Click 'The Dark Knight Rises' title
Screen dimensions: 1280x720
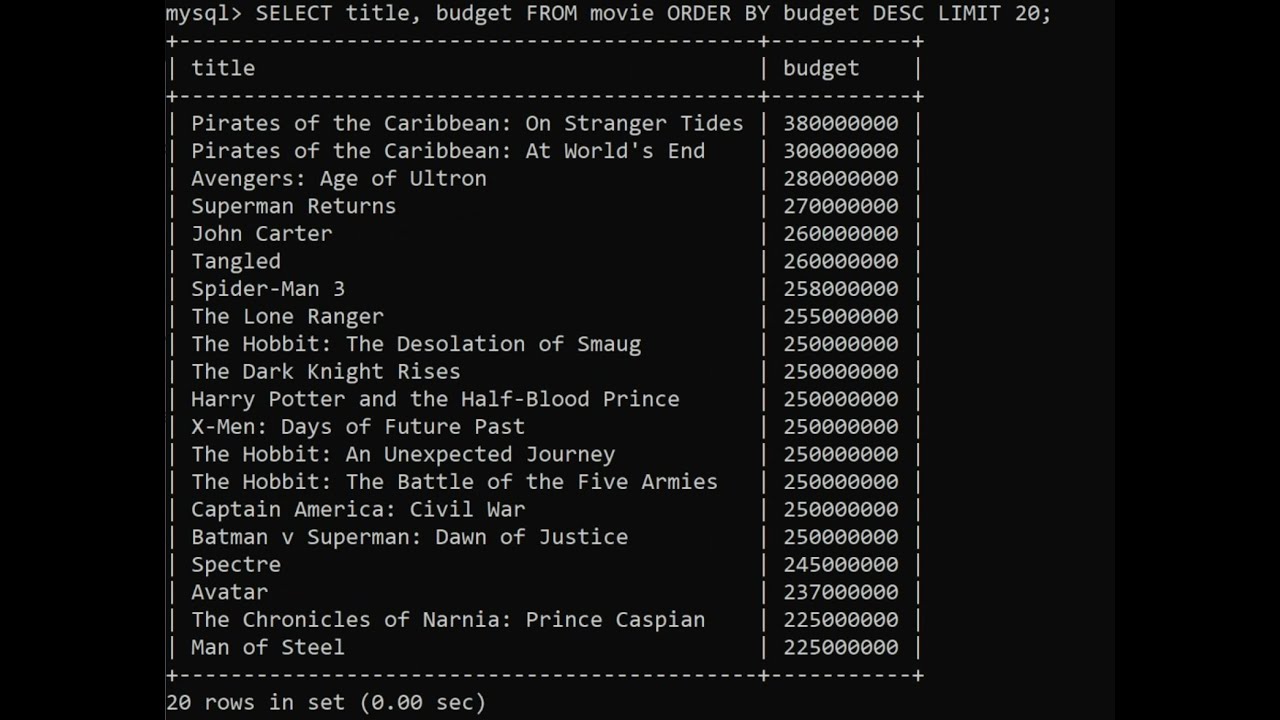click(325, 371)
